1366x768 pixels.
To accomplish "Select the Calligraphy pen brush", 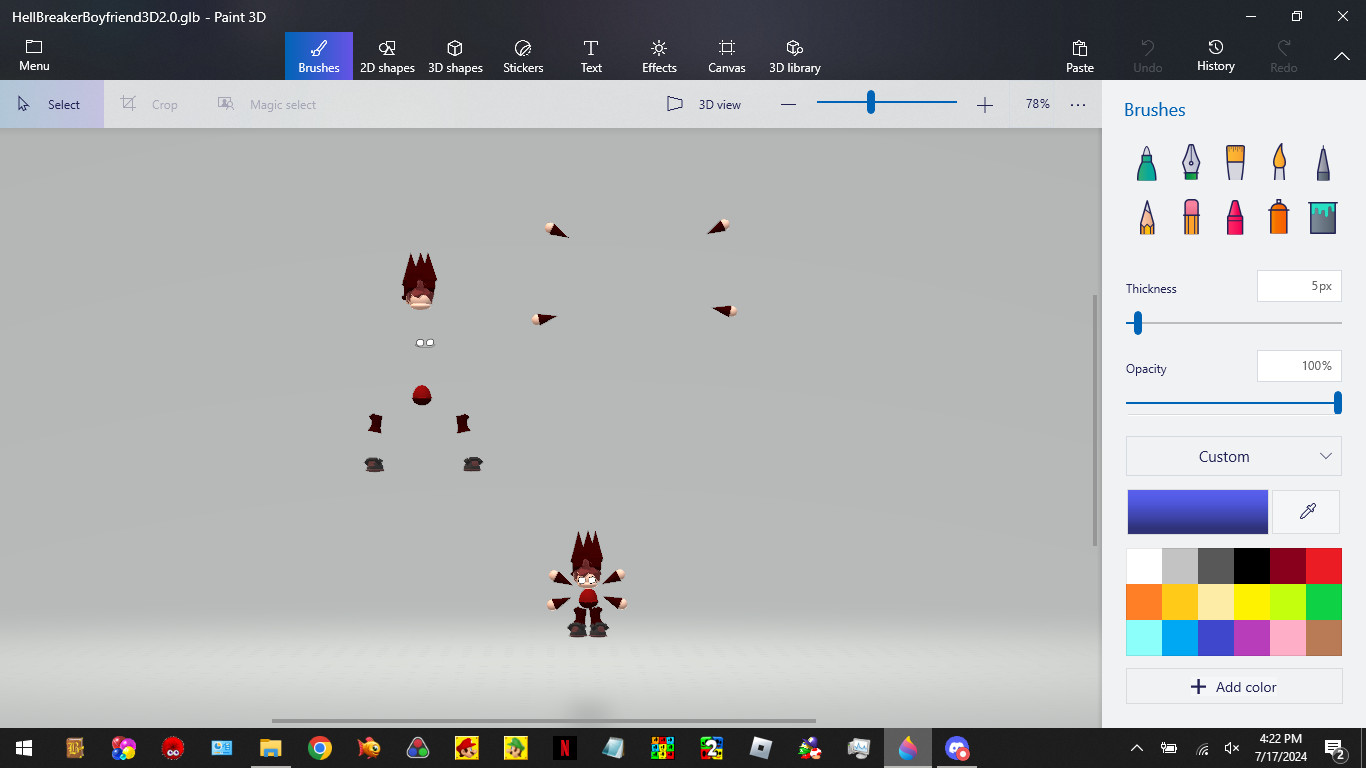I will click(1190, 162).
